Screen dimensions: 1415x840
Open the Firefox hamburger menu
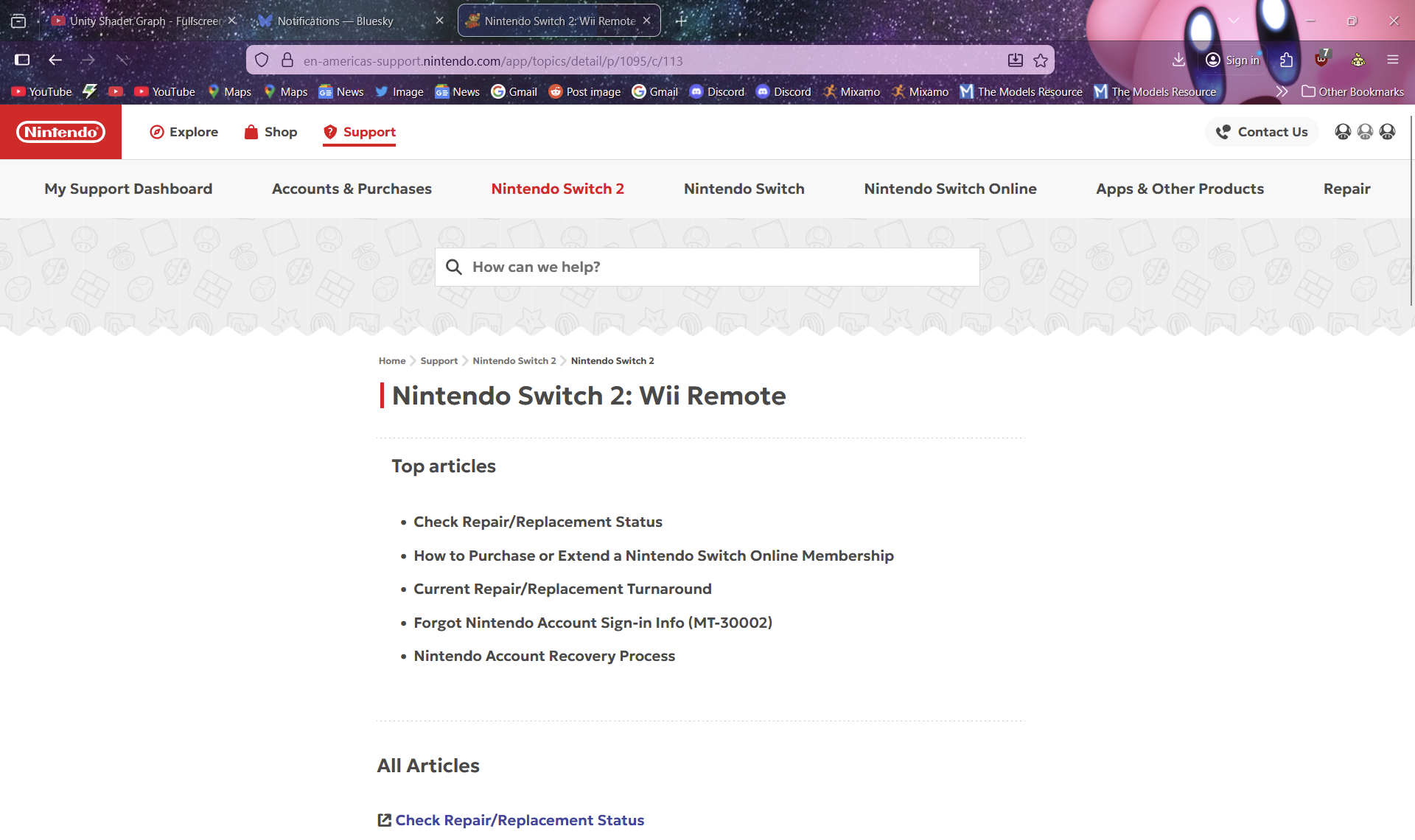tap(1392, 60)
